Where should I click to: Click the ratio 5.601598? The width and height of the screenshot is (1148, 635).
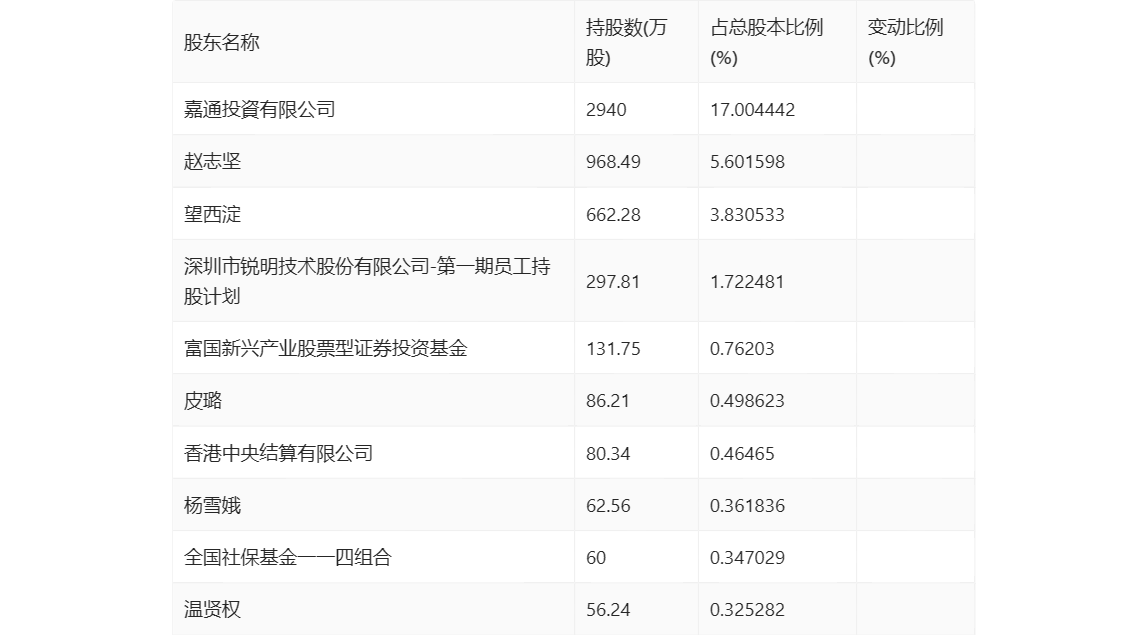click(x=747, y=162)
